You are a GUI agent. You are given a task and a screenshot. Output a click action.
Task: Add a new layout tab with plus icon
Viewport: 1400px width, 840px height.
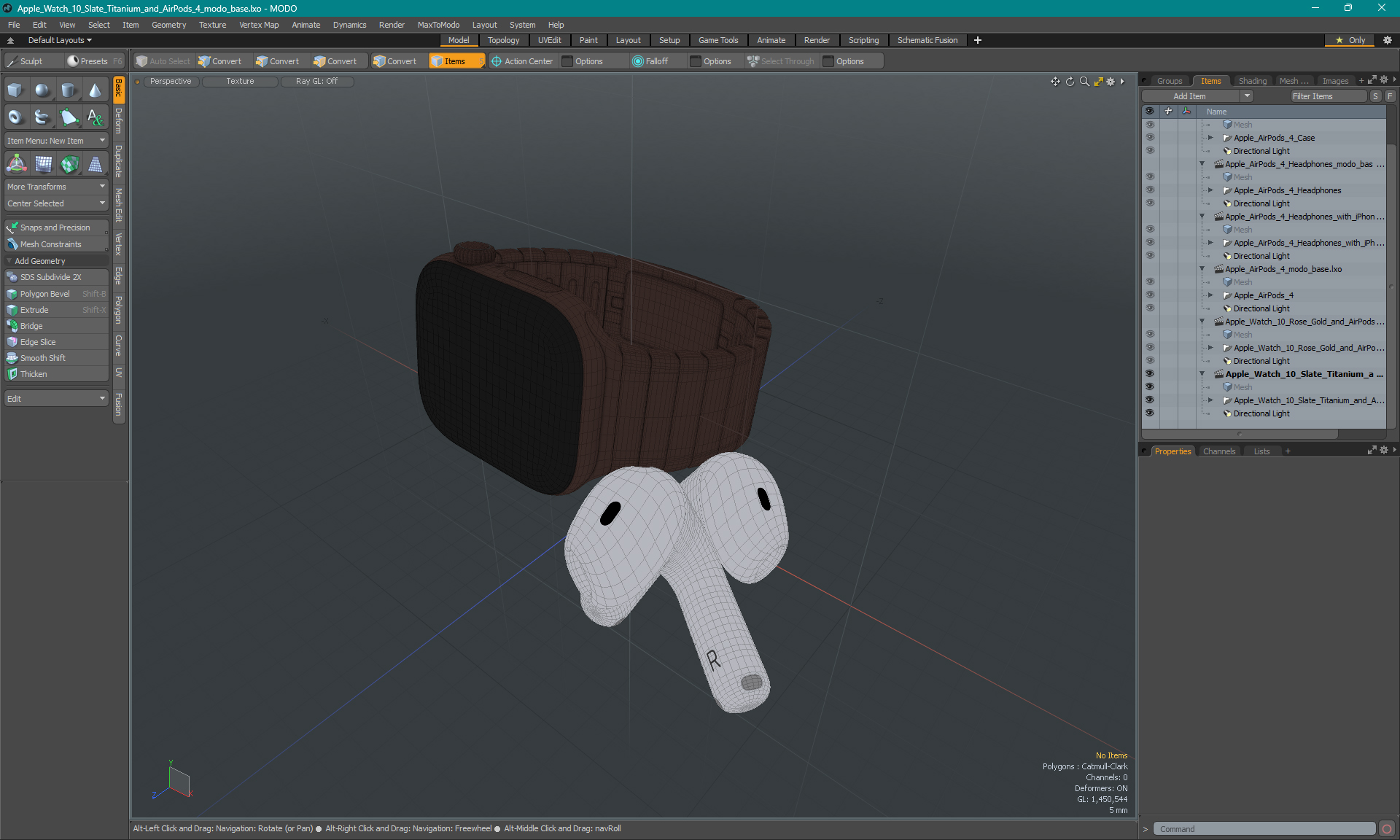click(978, 40)
